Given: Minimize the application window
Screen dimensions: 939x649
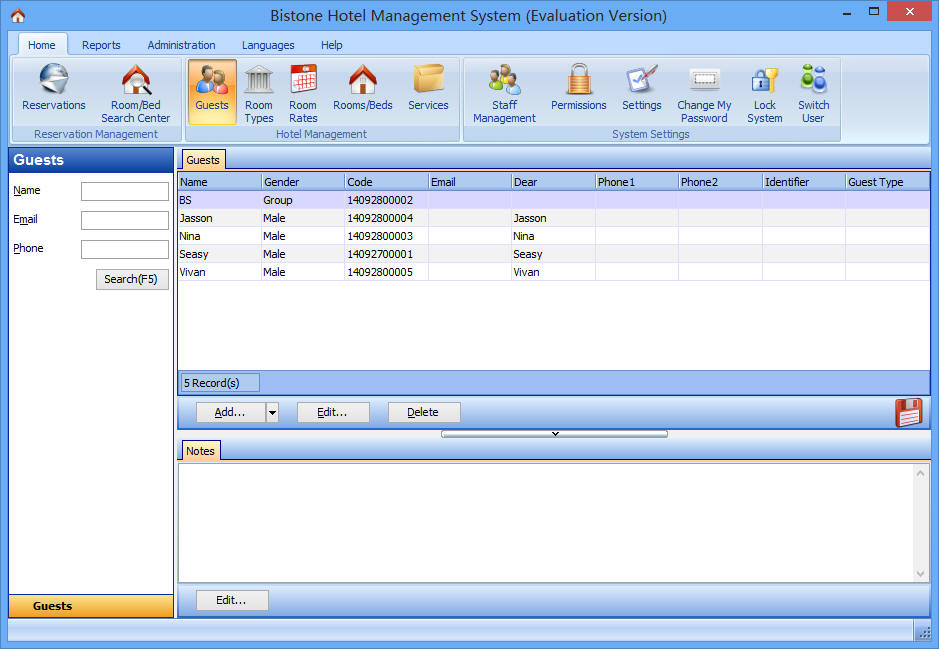Looking at the screenshot, I should pos(847,11).
